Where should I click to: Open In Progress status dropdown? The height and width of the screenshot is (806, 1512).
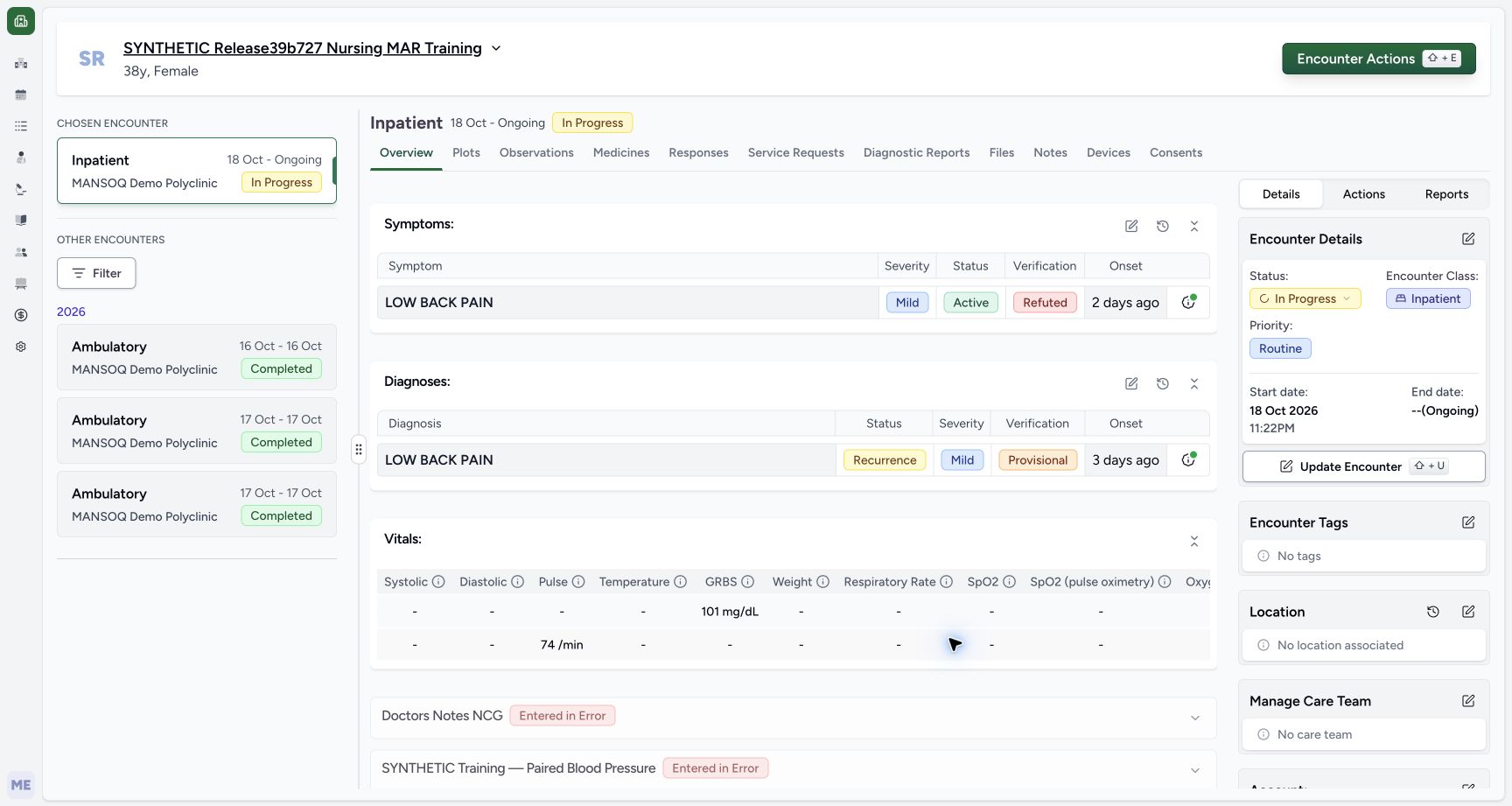(1305, 298)
